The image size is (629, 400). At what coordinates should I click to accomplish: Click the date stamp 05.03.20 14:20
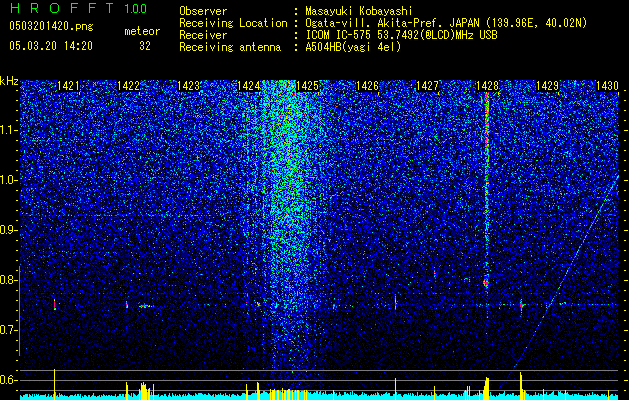[x=51, y=46]
